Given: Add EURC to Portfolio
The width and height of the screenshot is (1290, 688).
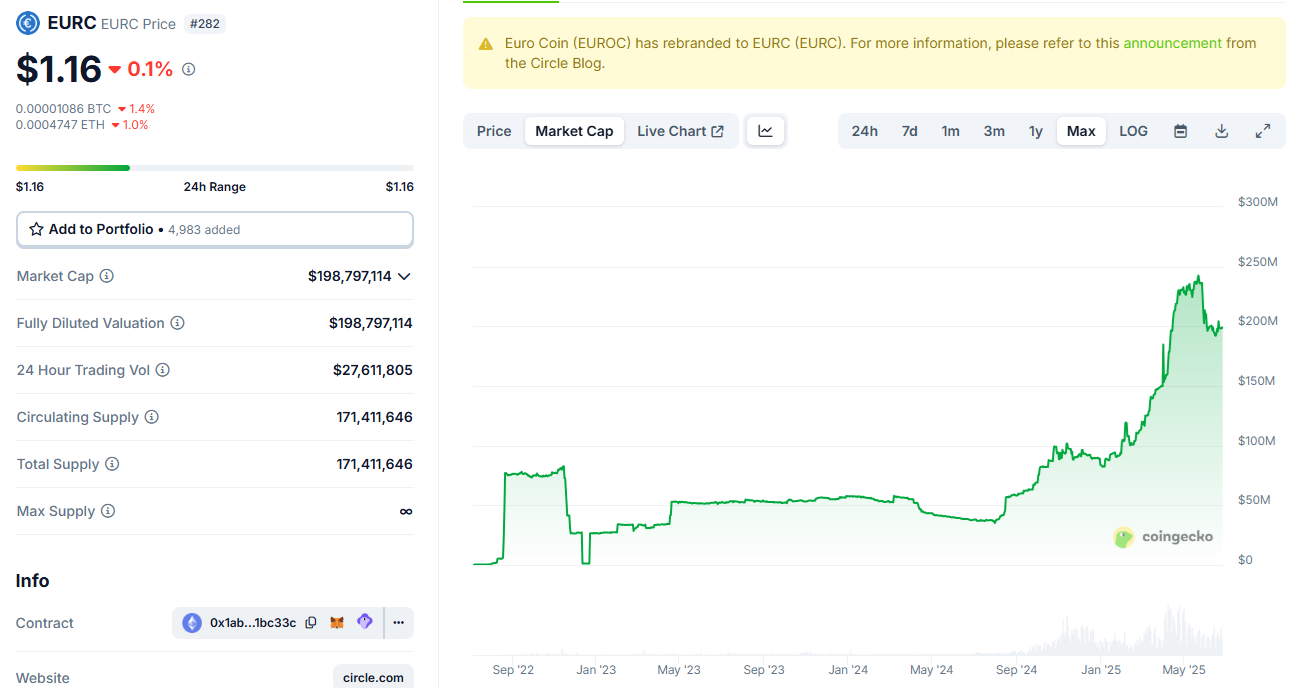Looking at the screenshot, I should 215,229.
